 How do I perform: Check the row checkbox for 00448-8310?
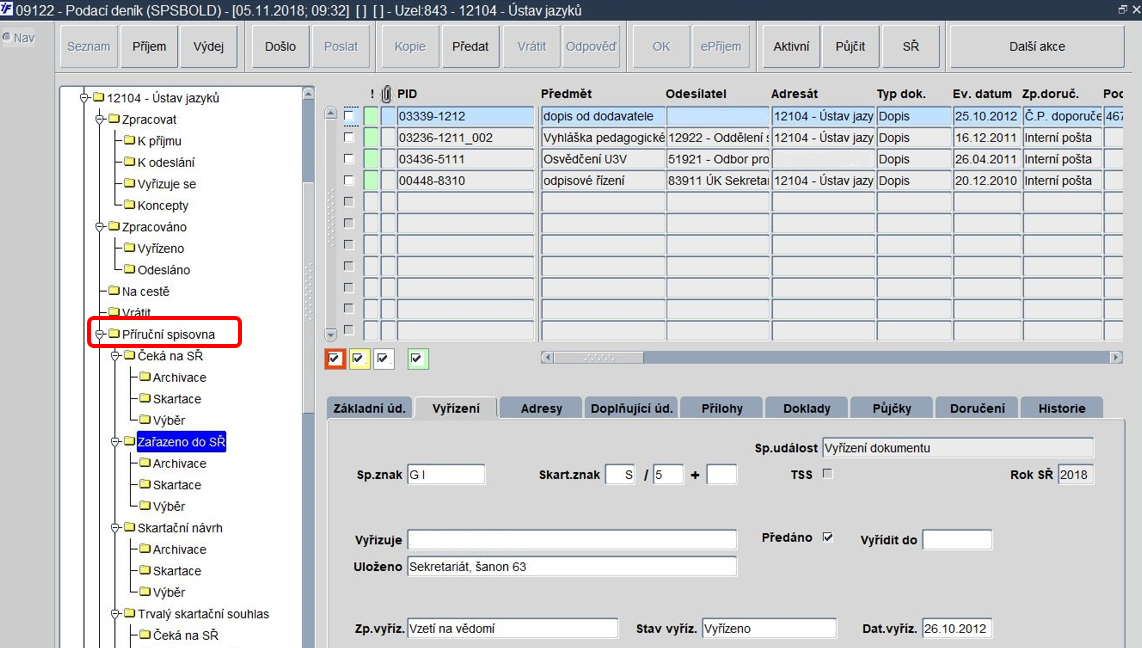click(x=349, y=180)
